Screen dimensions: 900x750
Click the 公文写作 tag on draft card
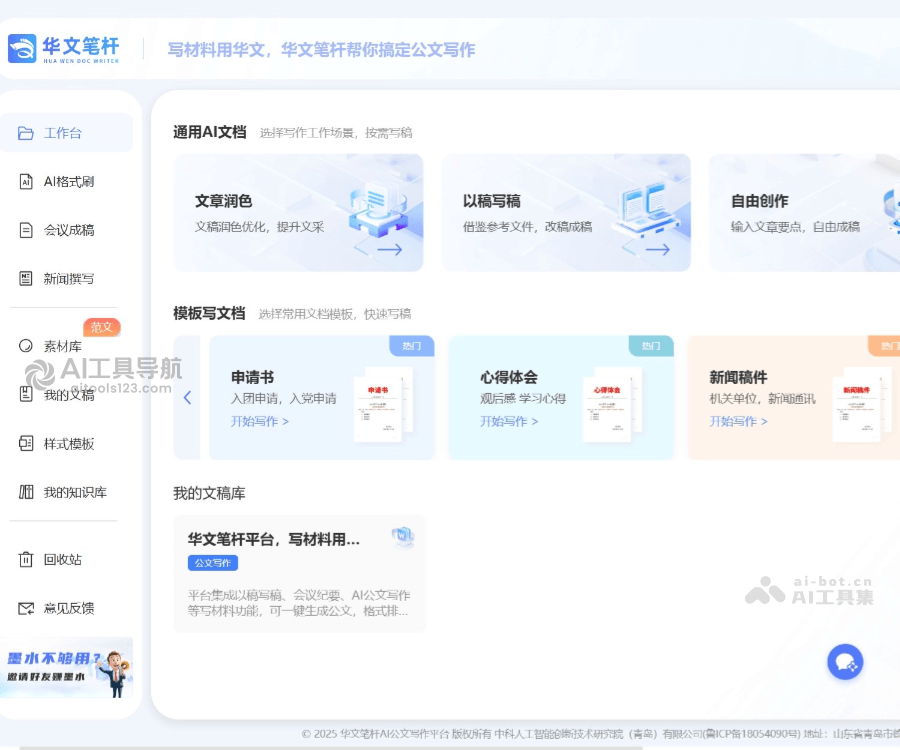pyautogui.click(x=213, y=563)
